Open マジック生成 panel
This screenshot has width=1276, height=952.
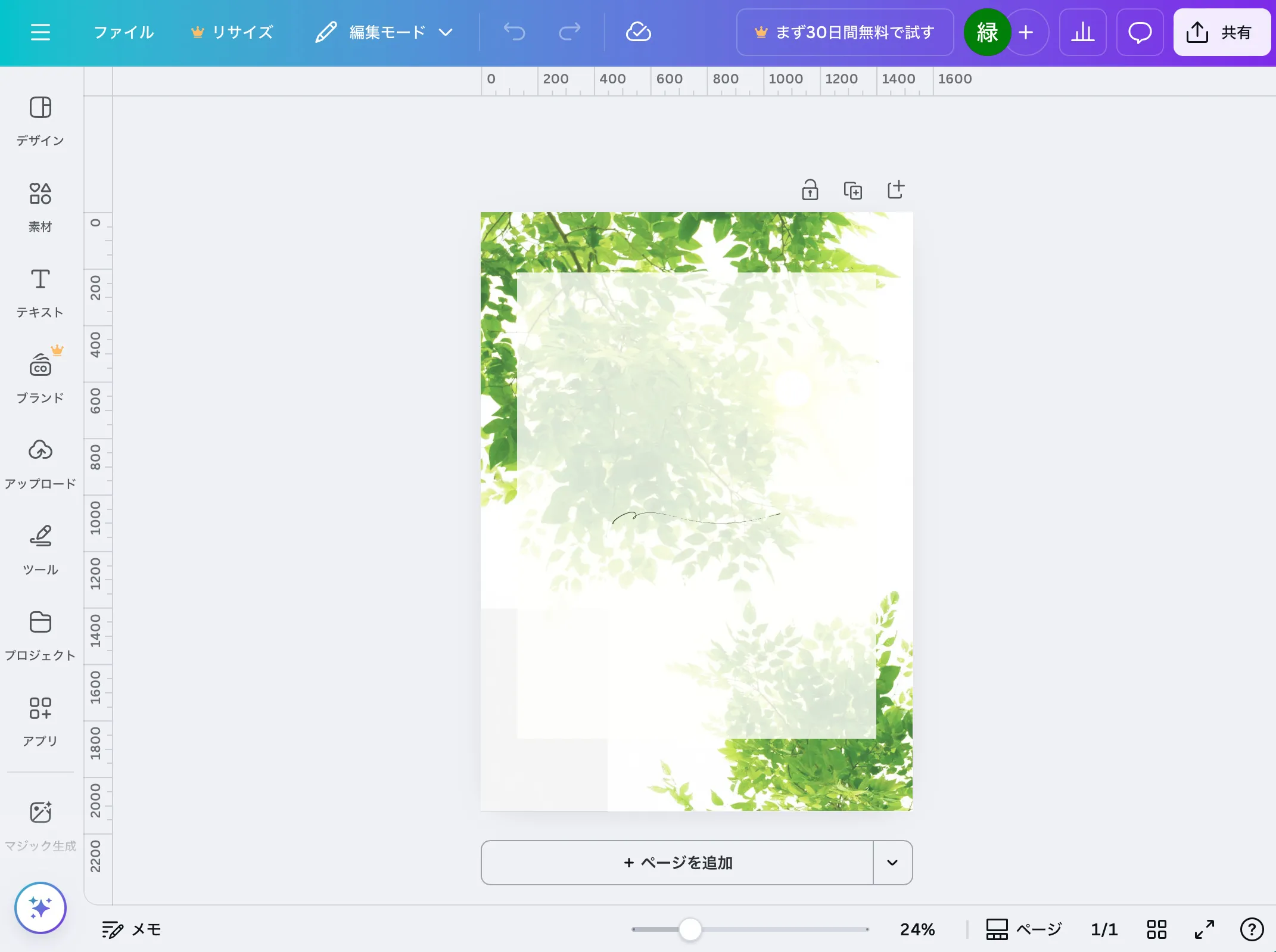point(40,827)
